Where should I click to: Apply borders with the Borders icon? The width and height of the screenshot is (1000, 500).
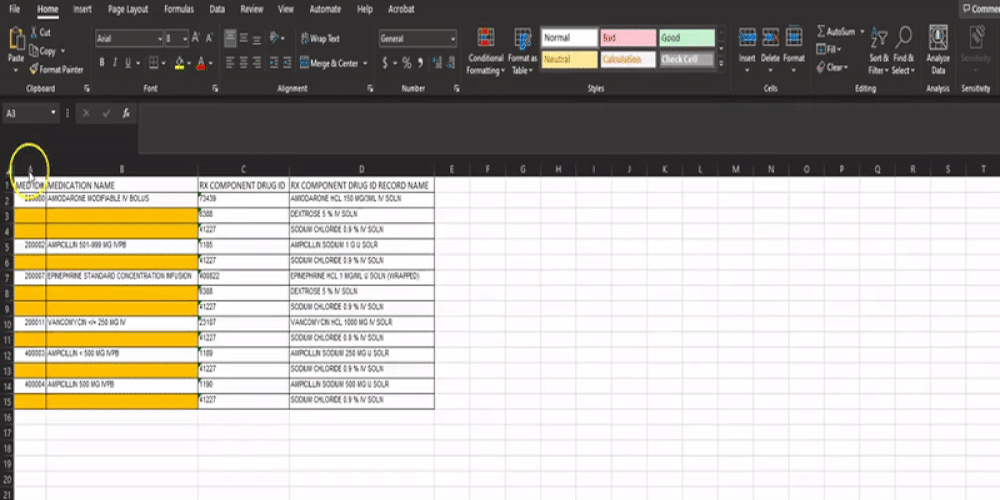(x=153, y=62)
